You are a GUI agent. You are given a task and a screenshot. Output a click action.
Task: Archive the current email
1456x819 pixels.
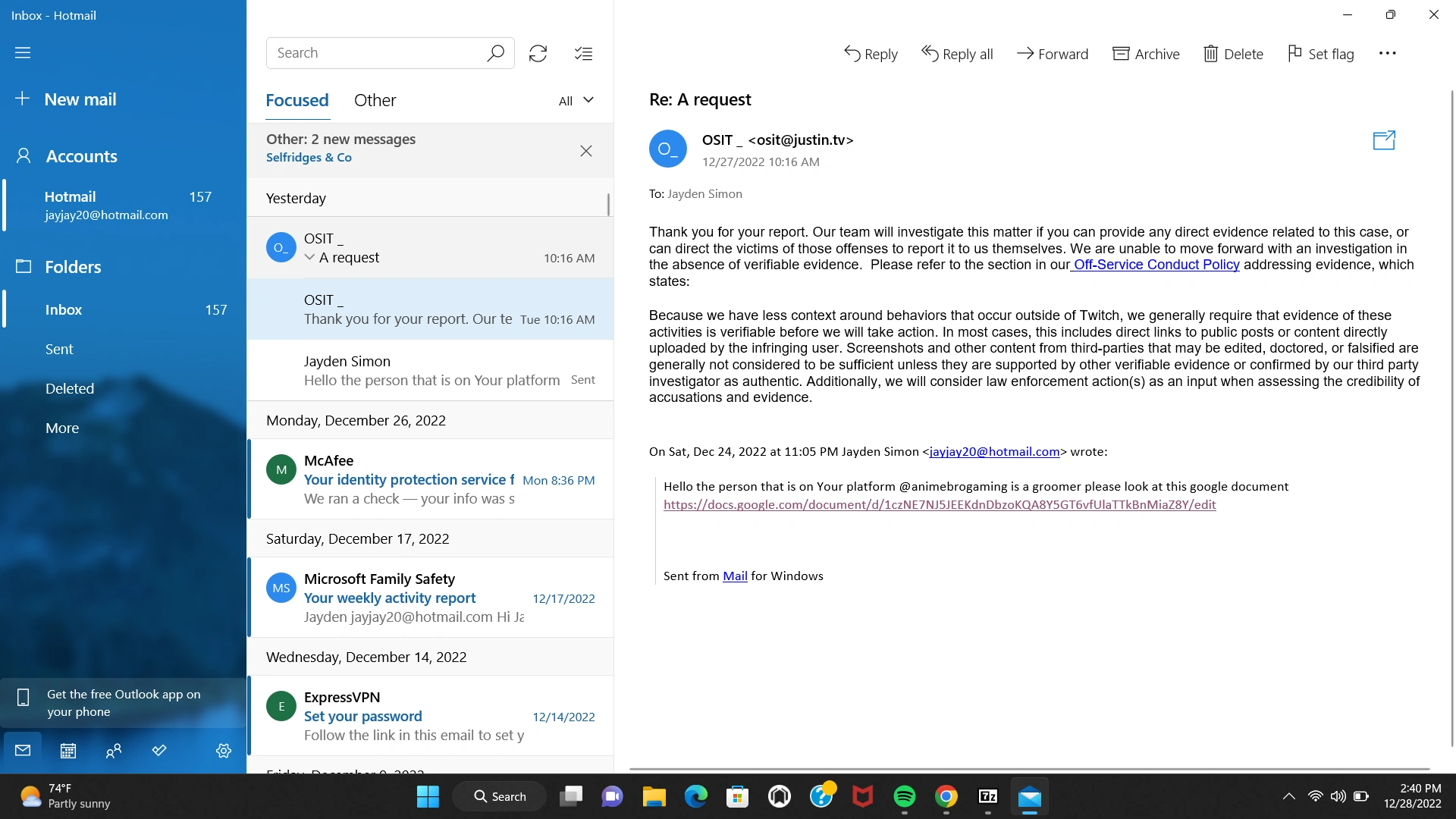pyautogui.click(x=1146, y=54)
